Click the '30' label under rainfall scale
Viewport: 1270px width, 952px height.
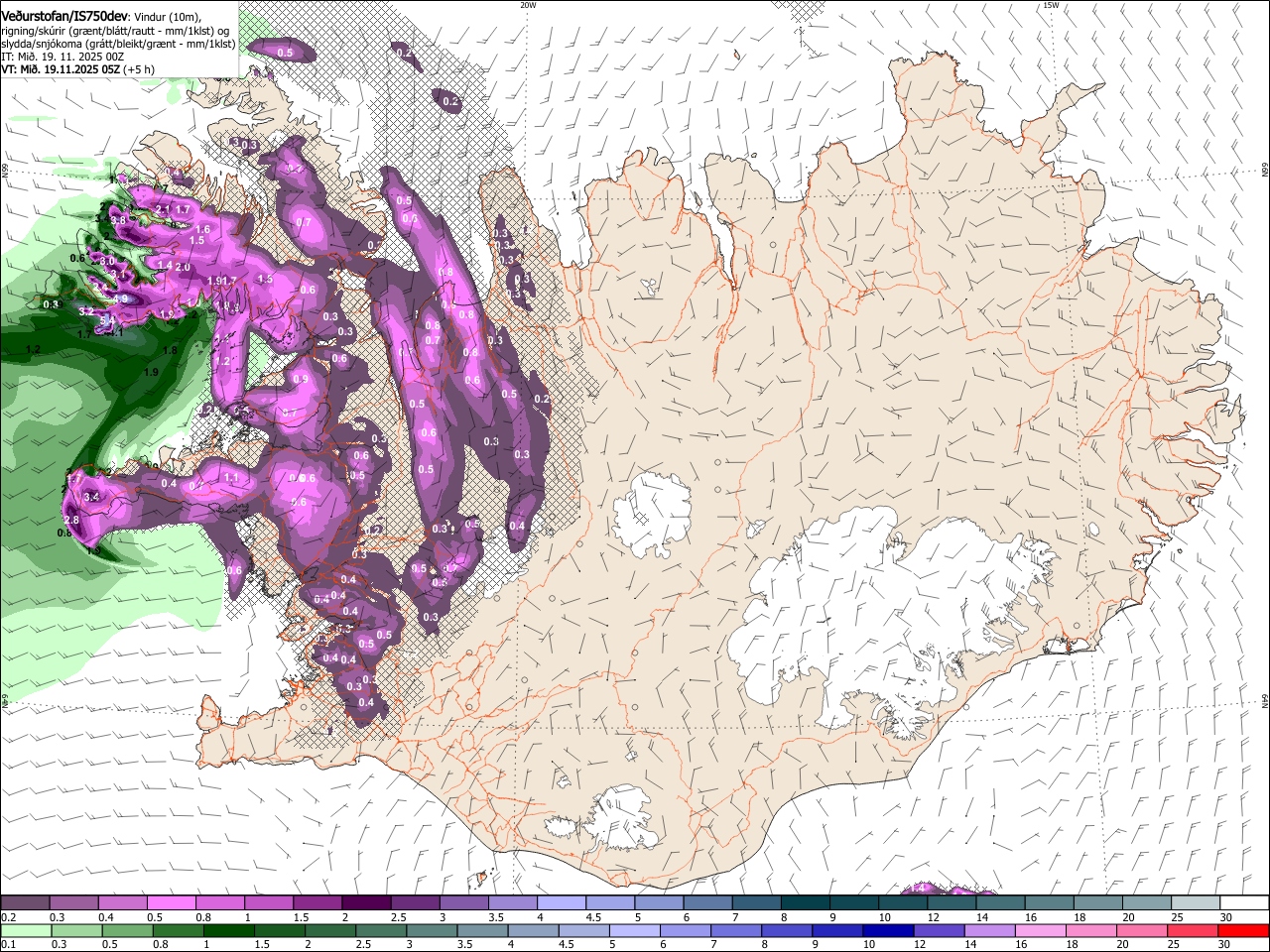[1223, 945]
